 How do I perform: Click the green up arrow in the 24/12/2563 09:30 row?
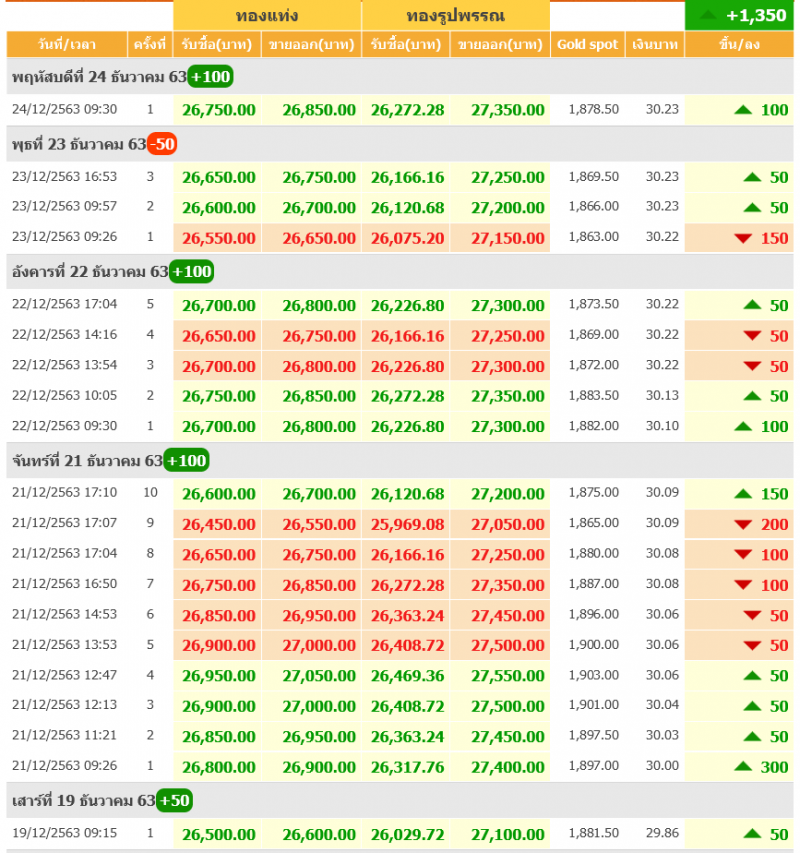[x=742, y=110]
